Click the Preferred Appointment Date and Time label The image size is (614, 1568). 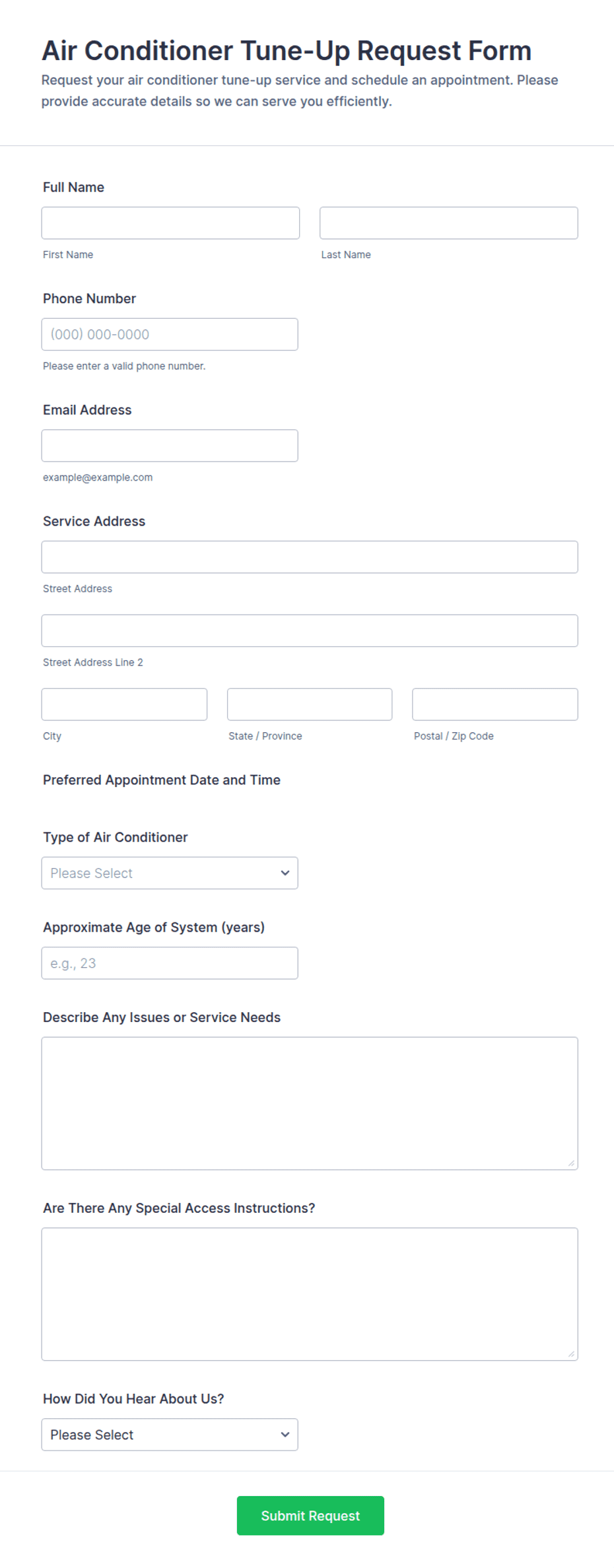162,780
